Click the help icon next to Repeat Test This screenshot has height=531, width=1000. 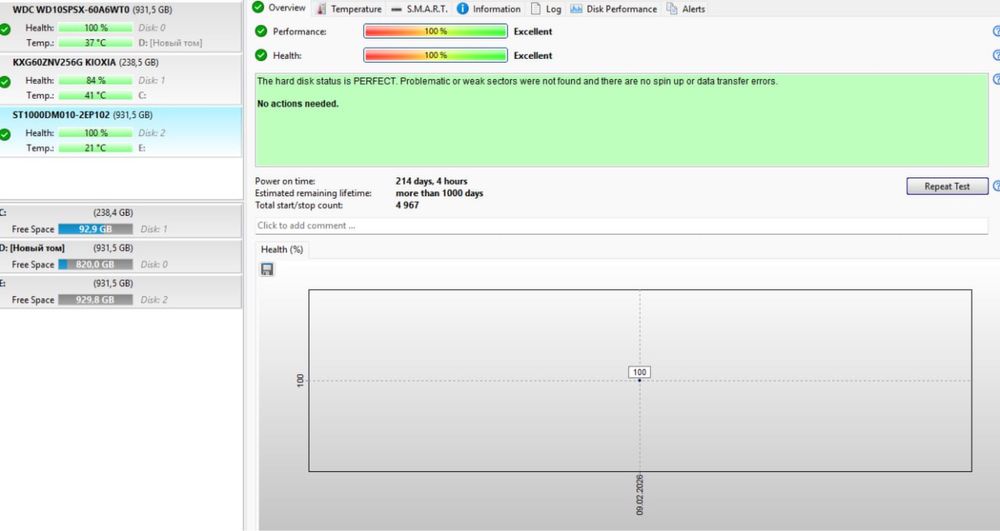point(996,186)
